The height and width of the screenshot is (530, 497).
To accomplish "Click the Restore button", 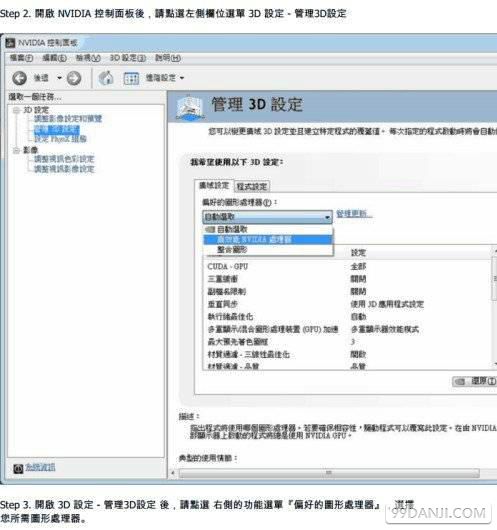I will coord(474,381).
